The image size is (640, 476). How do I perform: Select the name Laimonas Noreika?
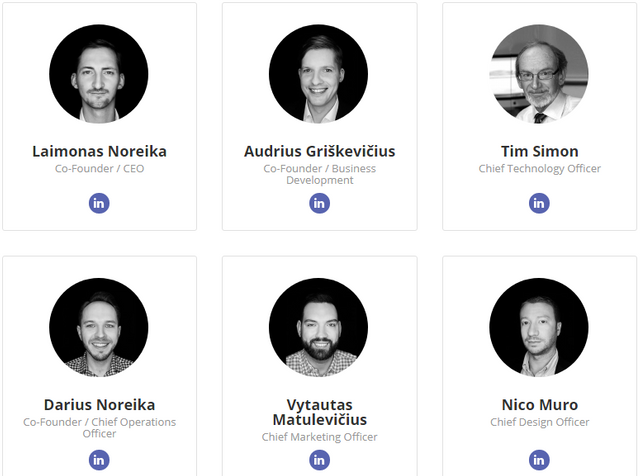[99, 152]
